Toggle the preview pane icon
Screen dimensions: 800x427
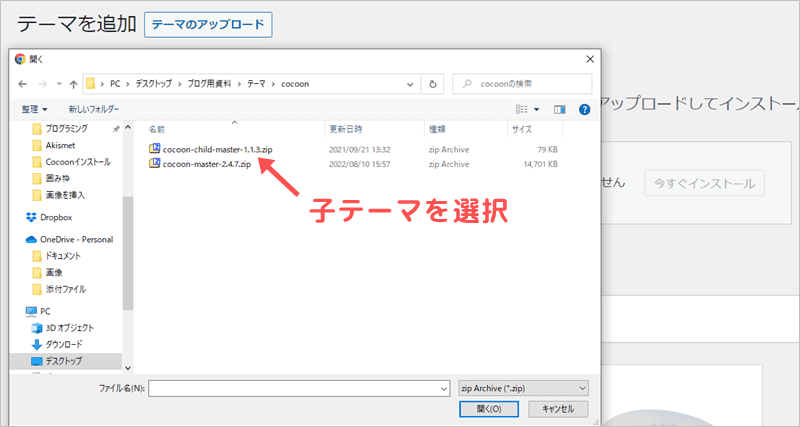coord(559,109)
